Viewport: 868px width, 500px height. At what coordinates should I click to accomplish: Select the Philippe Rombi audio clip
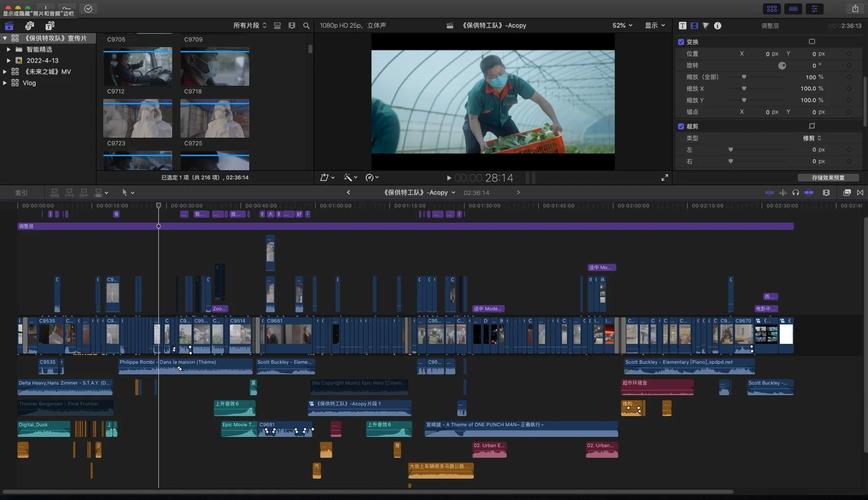pyautogui.click(x=185, y=366)
